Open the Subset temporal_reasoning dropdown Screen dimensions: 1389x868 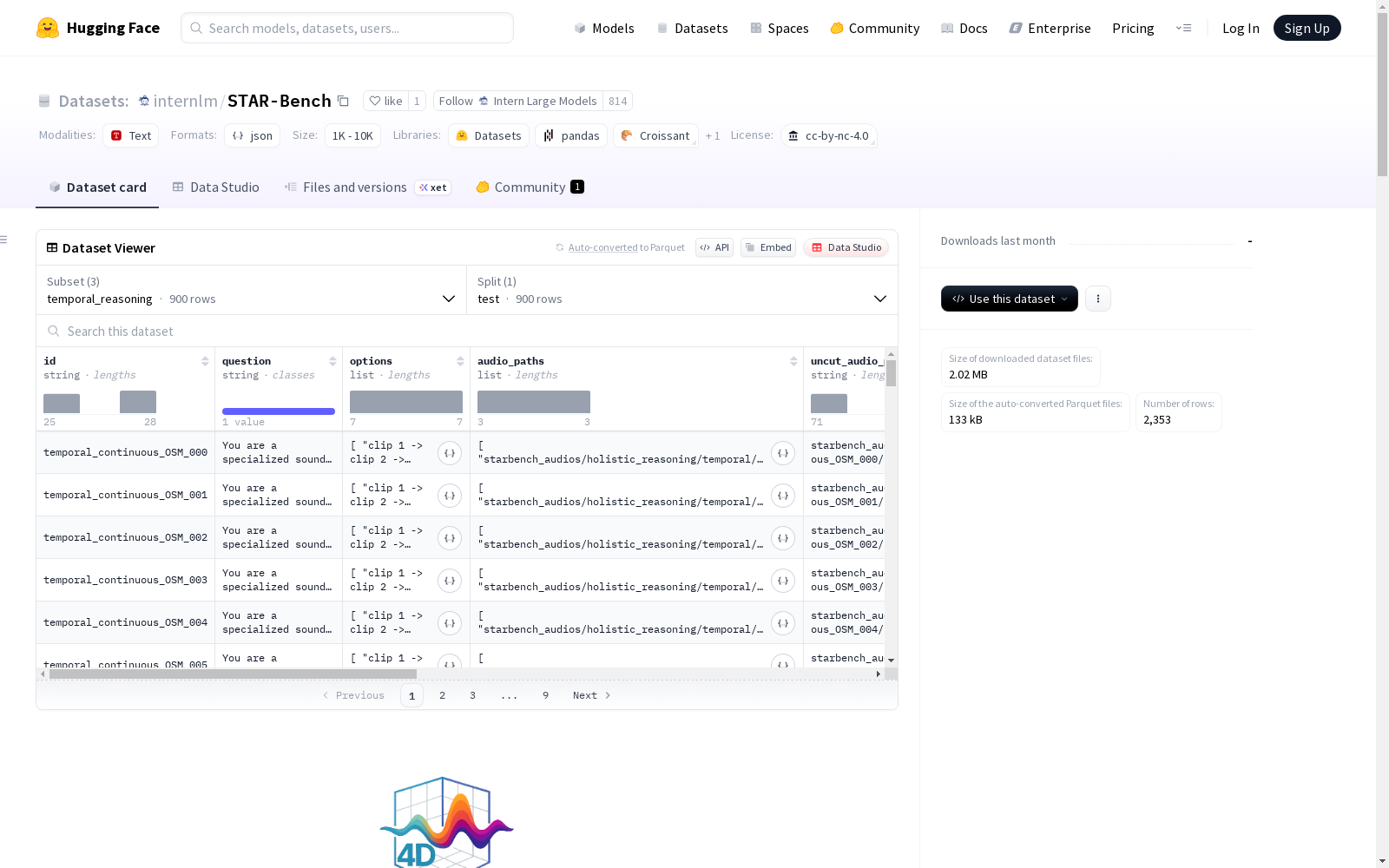252,290
